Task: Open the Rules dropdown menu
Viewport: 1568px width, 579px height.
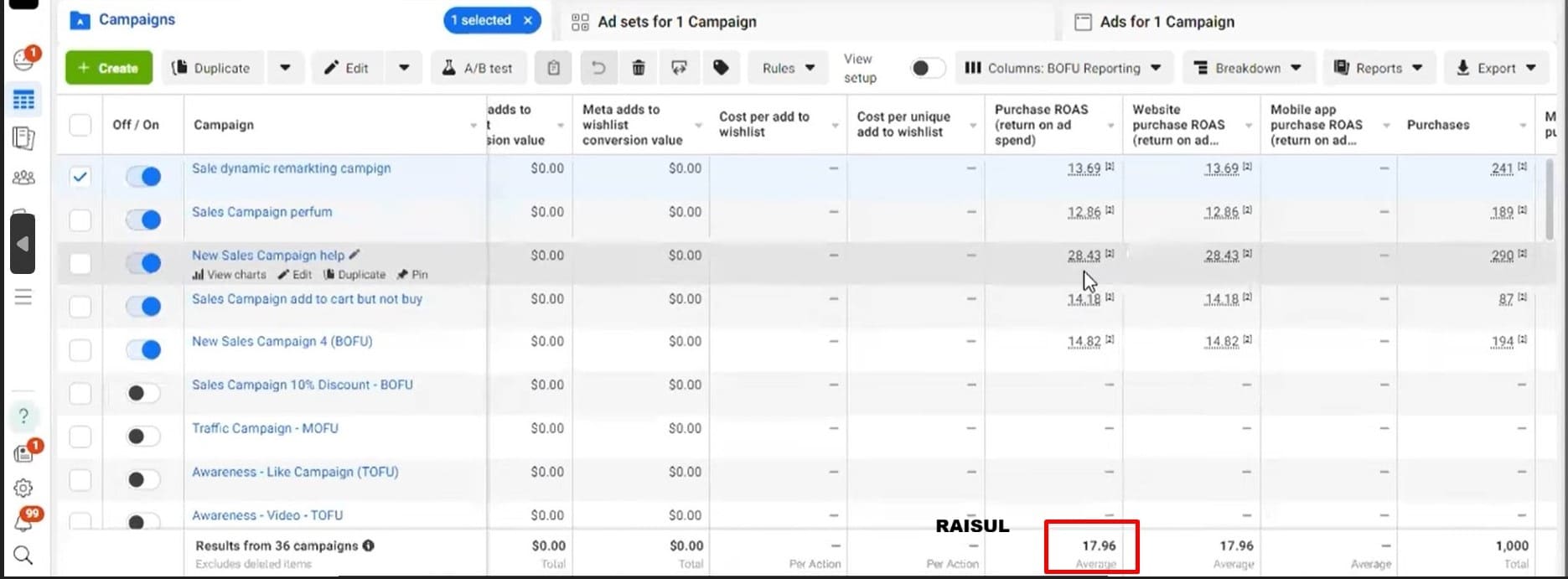Action: [789, 68]
